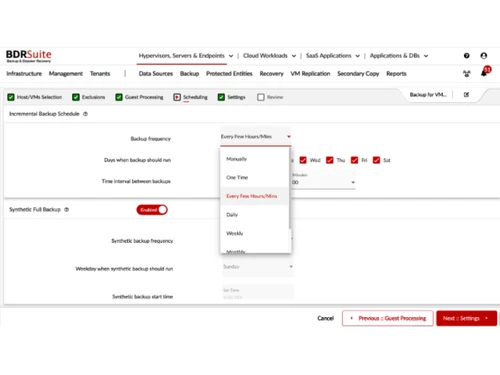Viewport: 500px width, 375px height.
Task: Go to the Settings wizard step
Action: click(x=232, y=97)
